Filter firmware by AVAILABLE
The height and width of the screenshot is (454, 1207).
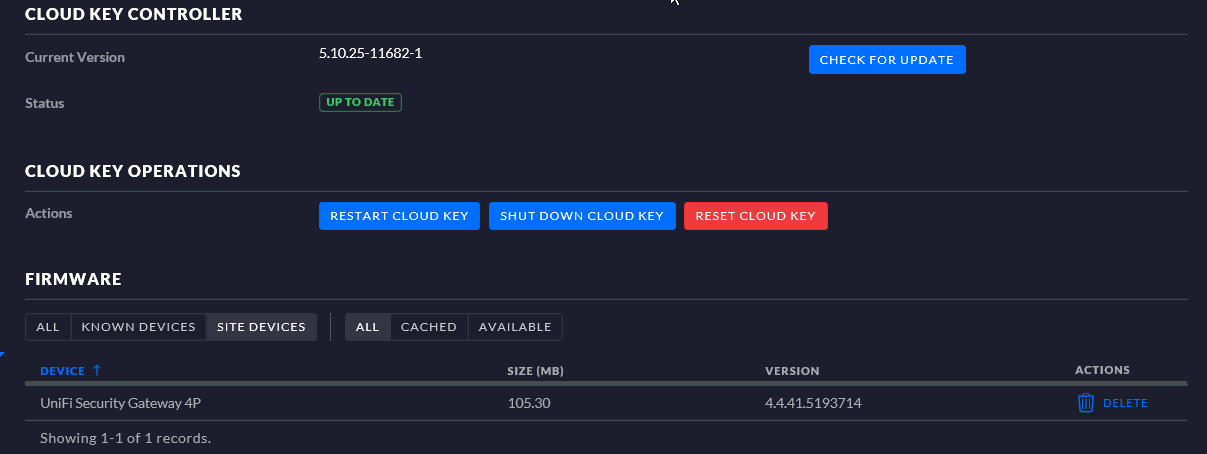[x=514, y=327]
